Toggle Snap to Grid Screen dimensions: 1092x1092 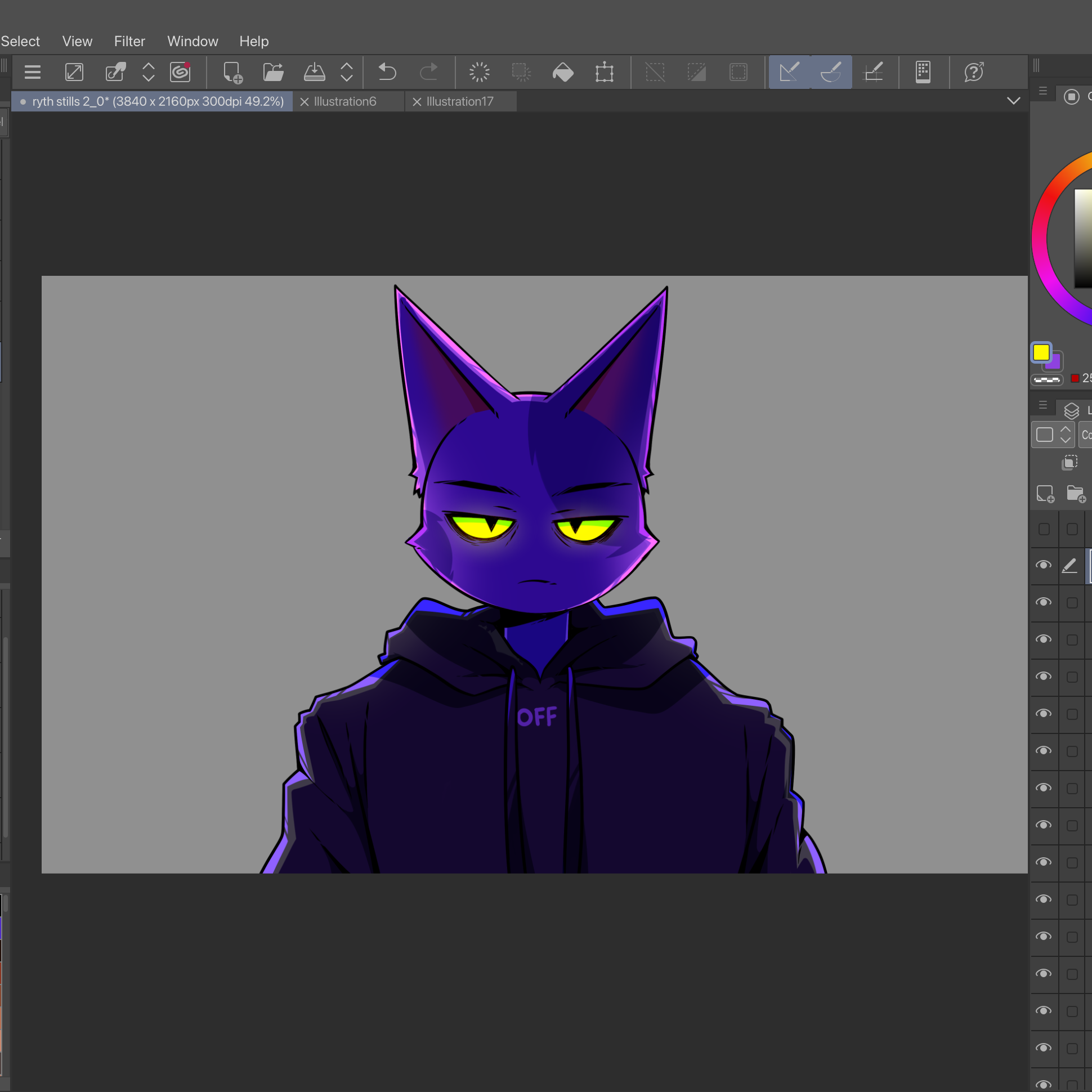(873, 73)
